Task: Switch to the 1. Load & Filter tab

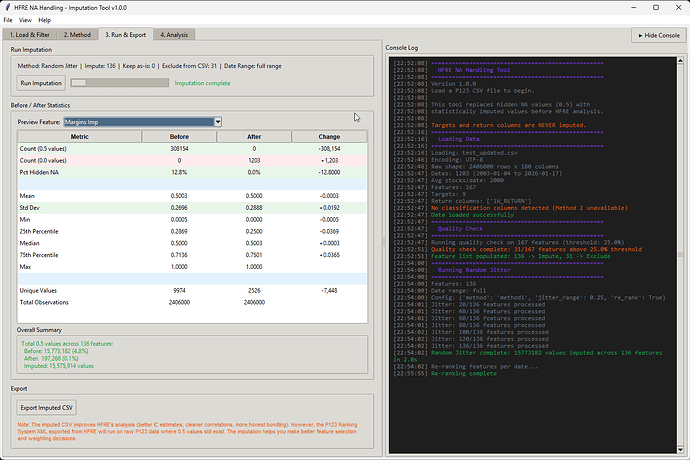Action: pyautogui.click(x=30, y=35)
